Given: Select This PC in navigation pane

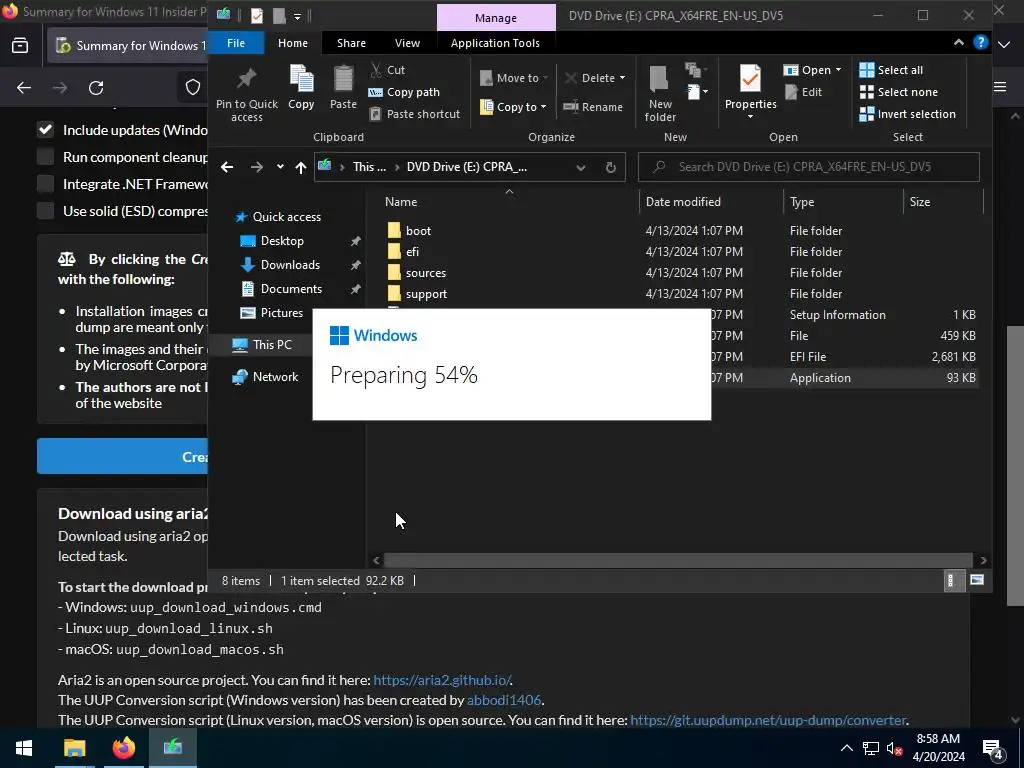Looking at the screenshot, I should coord(272,344).
